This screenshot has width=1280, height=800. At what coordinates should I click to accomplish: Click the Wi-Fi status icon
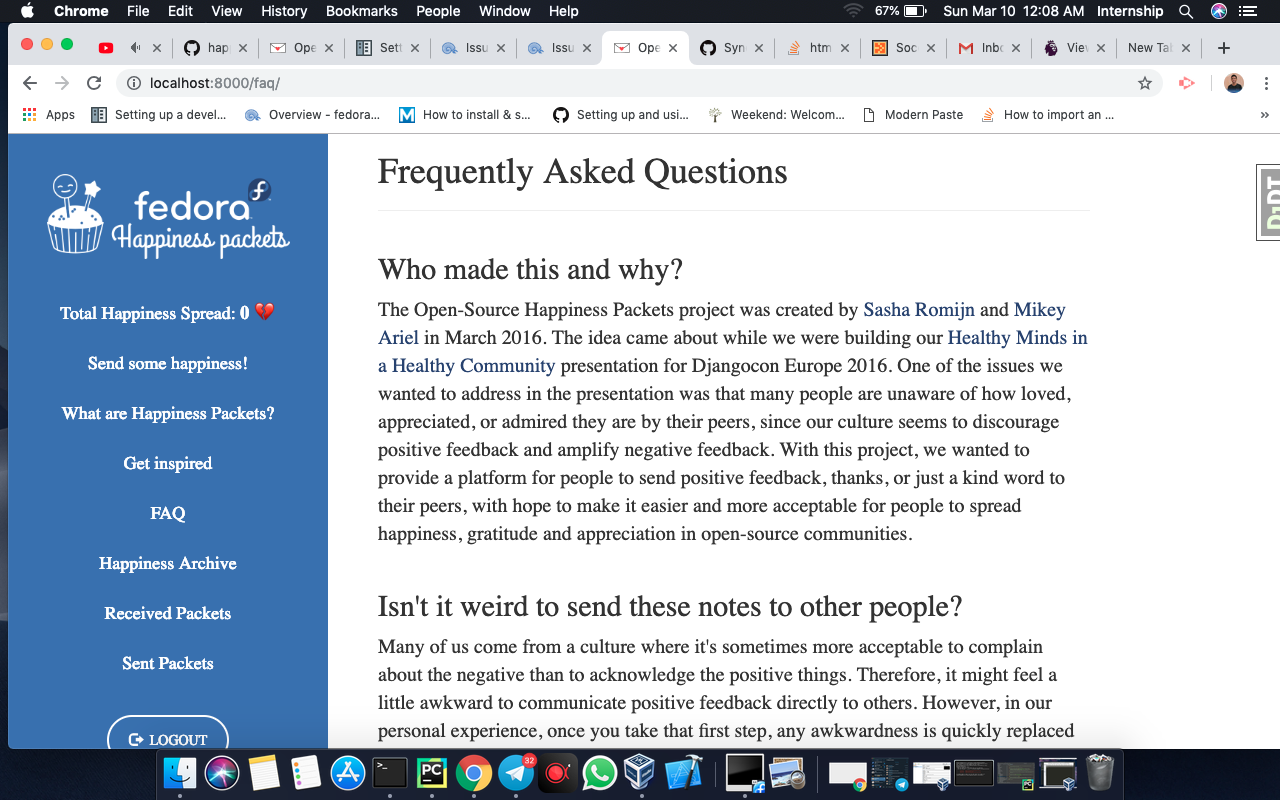[853, 11]
